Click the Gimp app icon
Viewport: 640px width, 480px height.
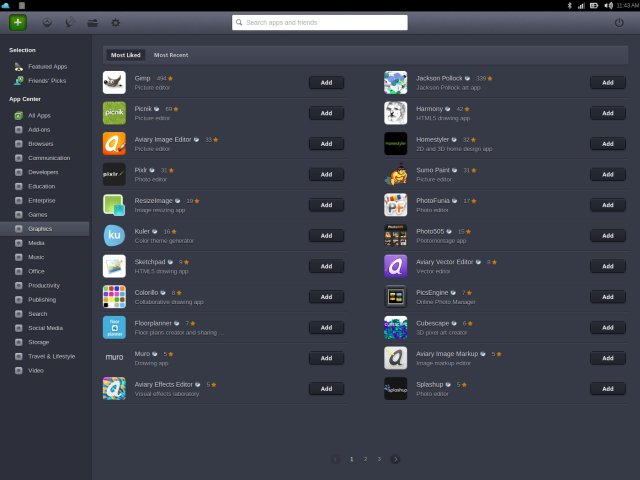(x=114, y=82)
